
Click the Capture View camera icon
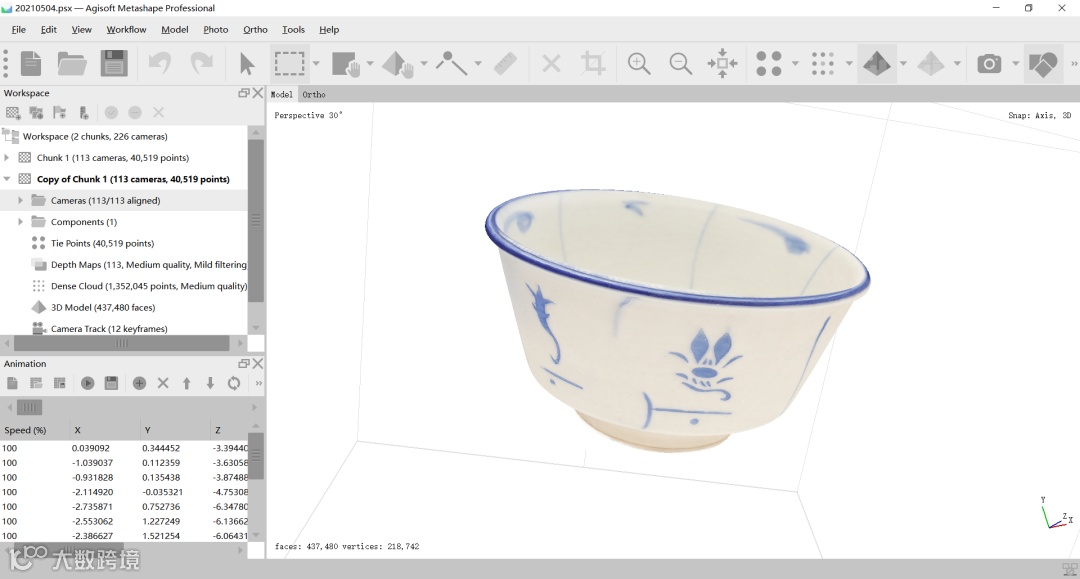[989, 63]
